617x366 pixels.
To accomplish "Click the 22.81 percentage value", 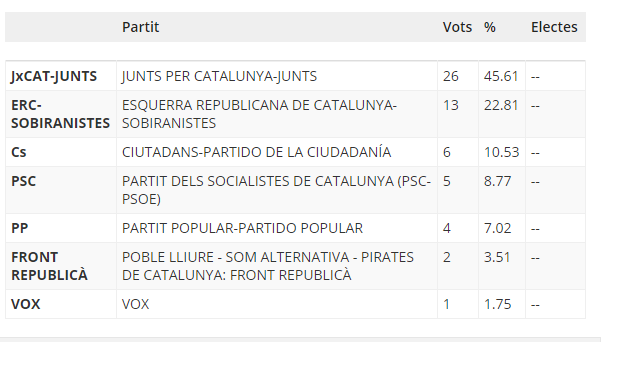I will tap(501, 105).
